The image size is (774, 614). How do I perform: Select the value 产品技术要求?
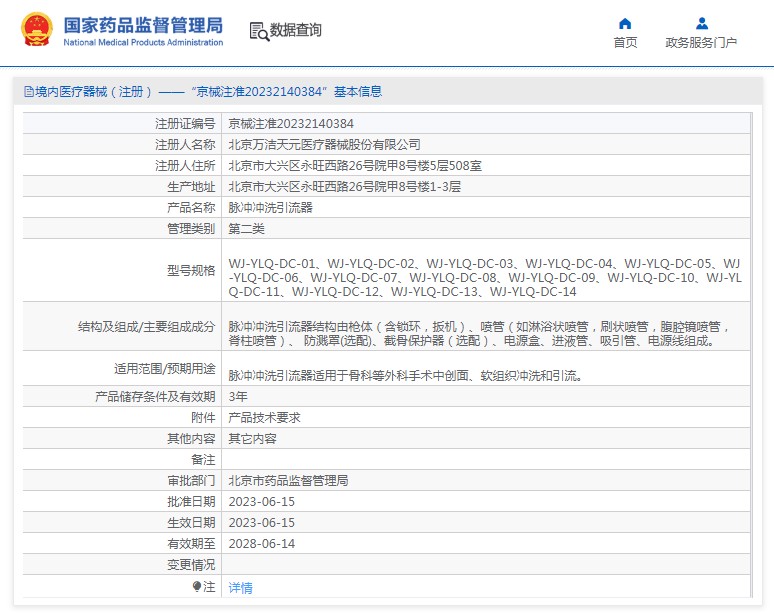coord(265,418)
